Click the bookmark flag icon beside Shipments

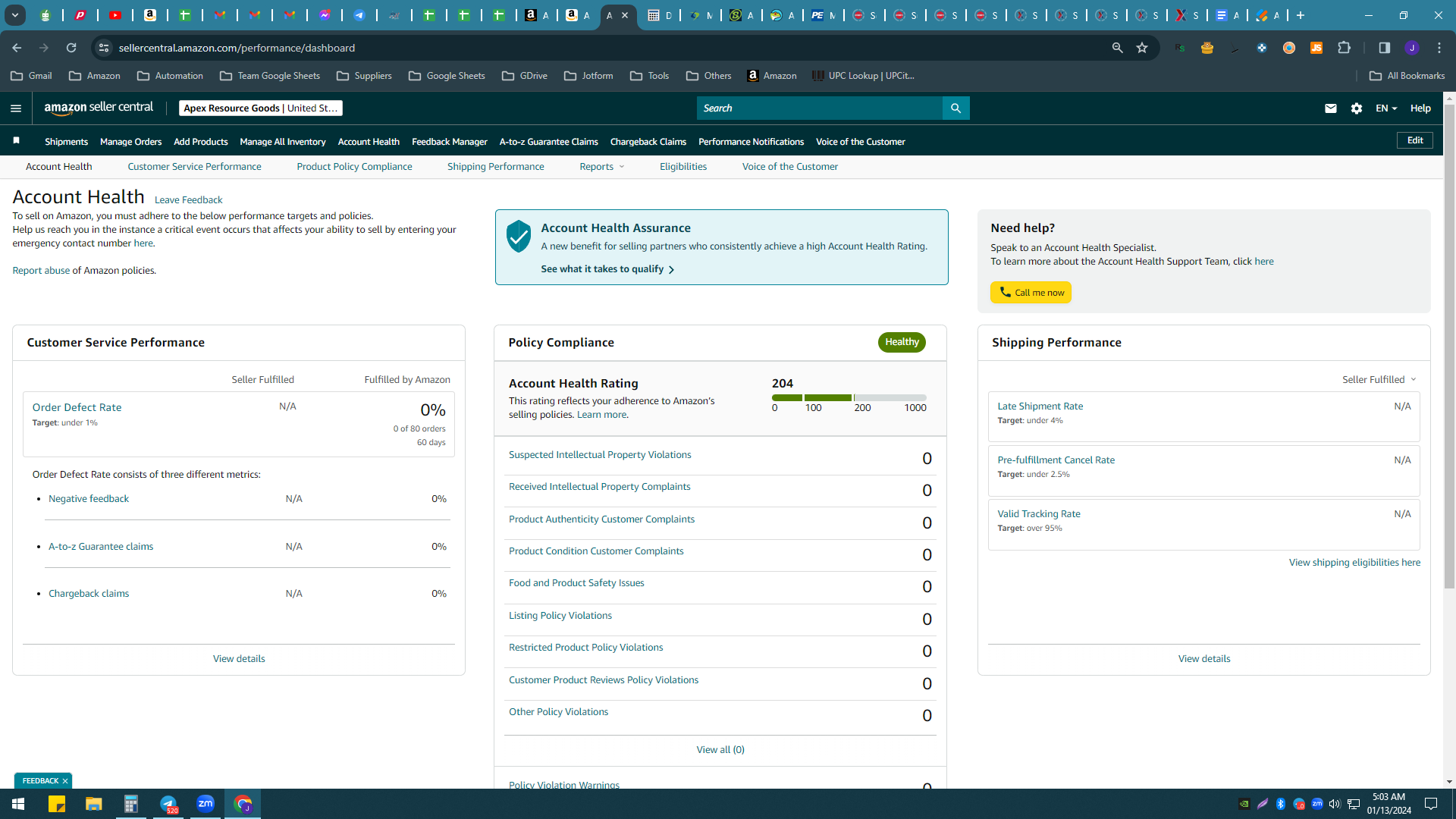17,140
